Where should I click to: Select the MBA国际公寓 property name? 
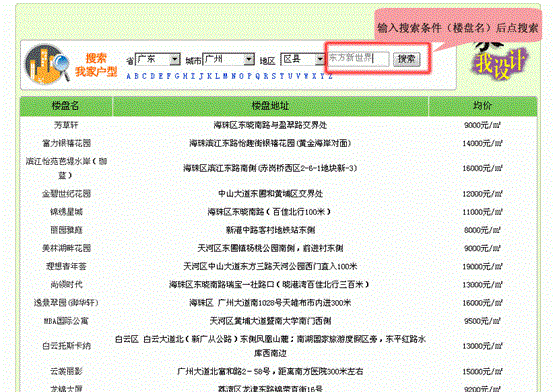coord(66,321)
